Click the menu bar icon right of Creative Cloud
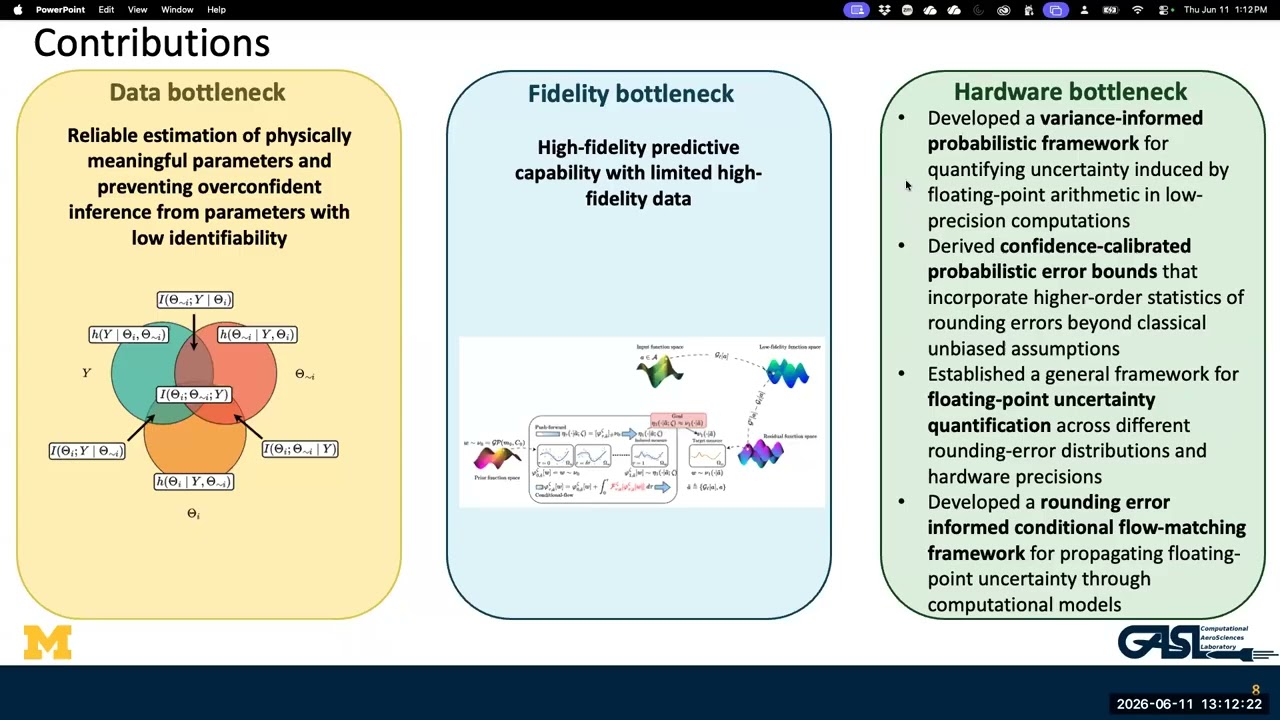The image size is (1280, 720). 1029,10
